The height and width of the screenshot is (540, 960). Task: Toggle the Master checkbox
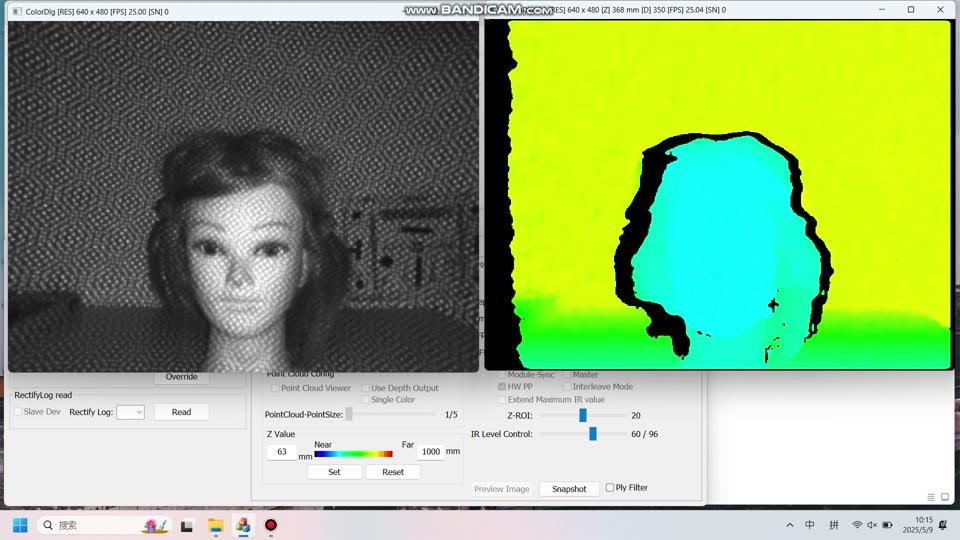tap(567, 375)
